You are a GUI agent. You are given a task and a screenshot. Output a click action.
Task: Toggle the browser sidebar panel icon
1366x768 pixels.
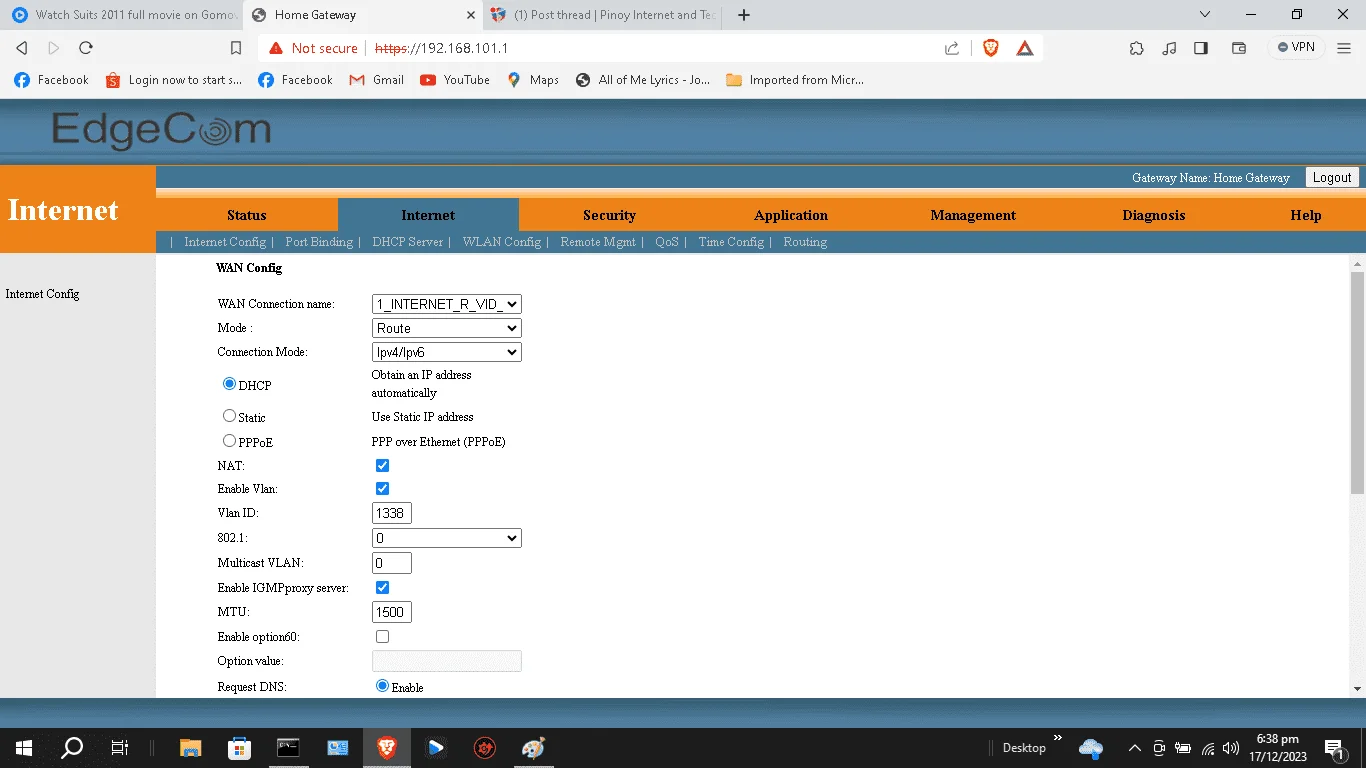[x=1201, y=48]
